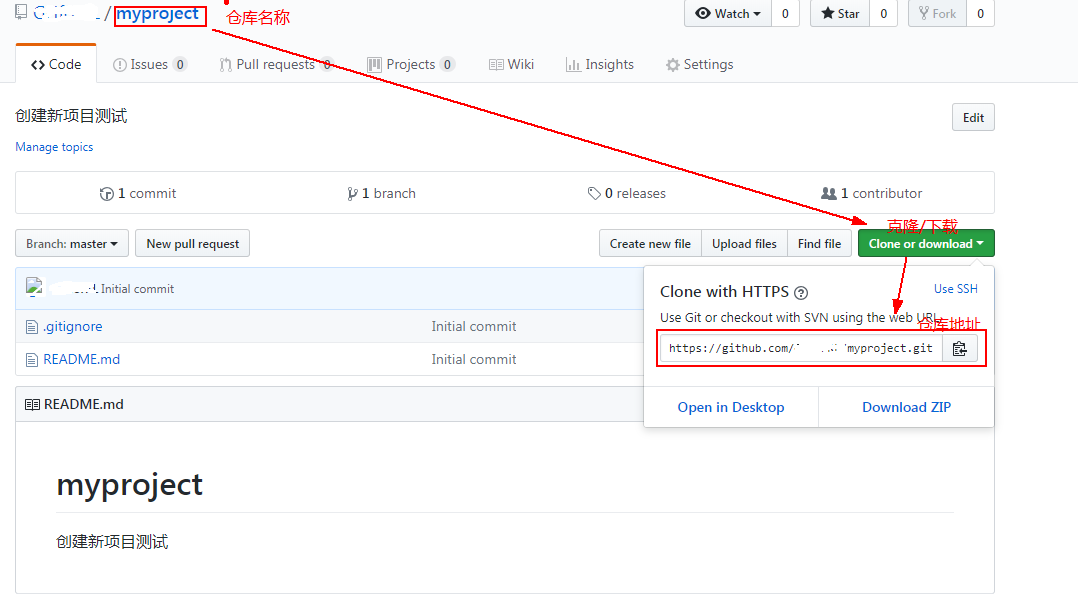The image size is (1078, 595).
Task: Click the README.md header book icon
Action: tap(32, 404)
